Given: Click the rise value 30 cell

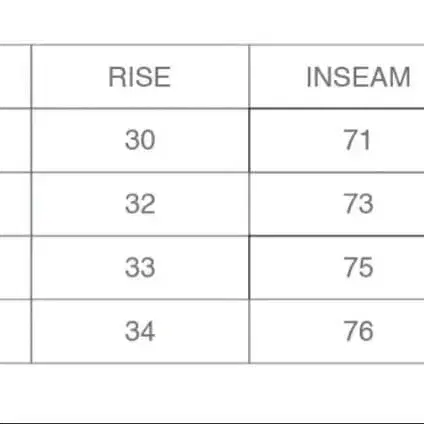Looking at the screenshot, I should pos(140,140).
